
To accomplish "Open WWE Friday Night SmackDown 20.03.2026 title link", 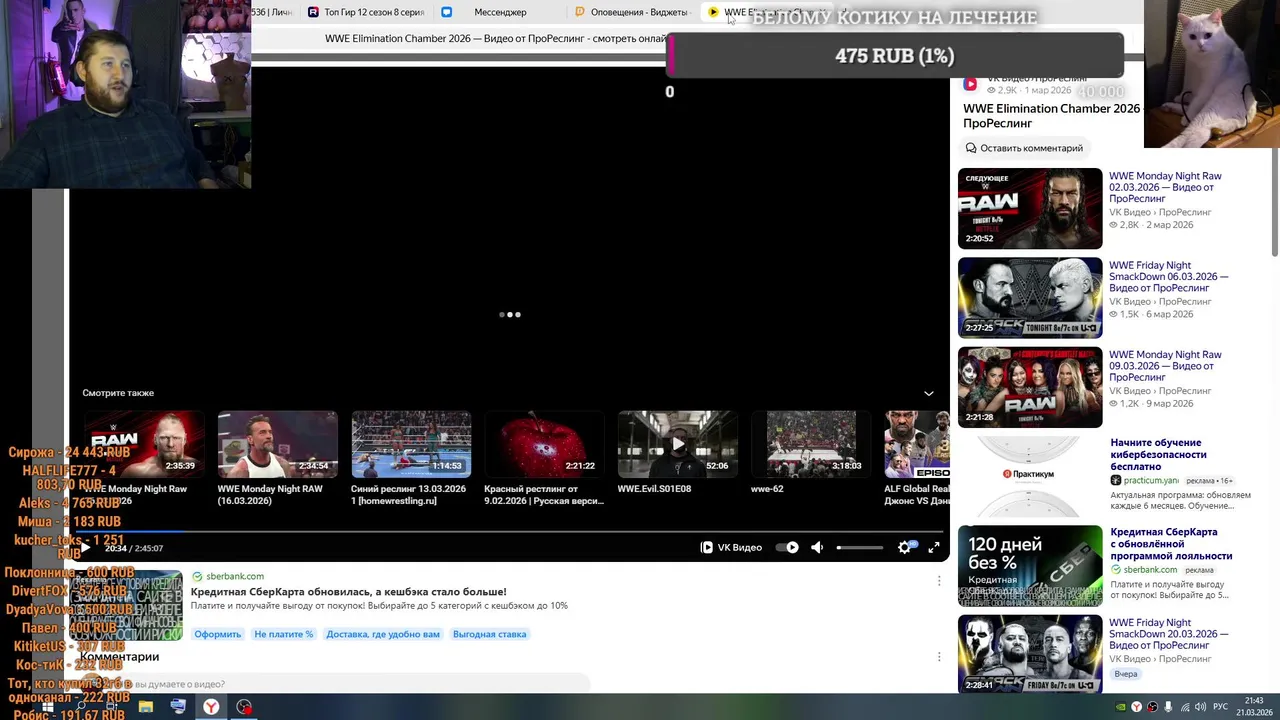I will 1168,634.
